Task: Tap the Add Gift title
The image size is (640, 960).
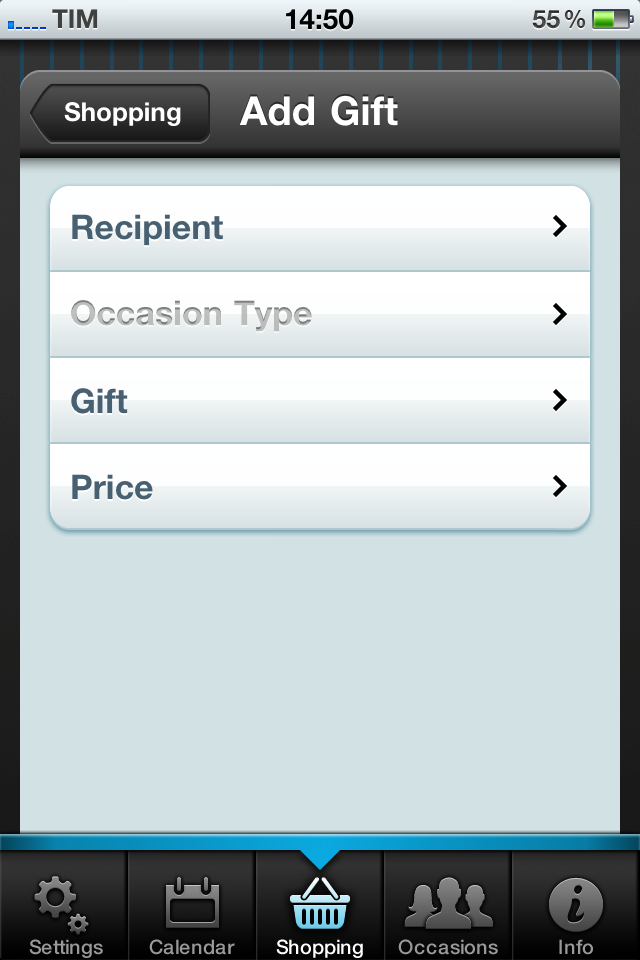Action: tap(319, 111)
